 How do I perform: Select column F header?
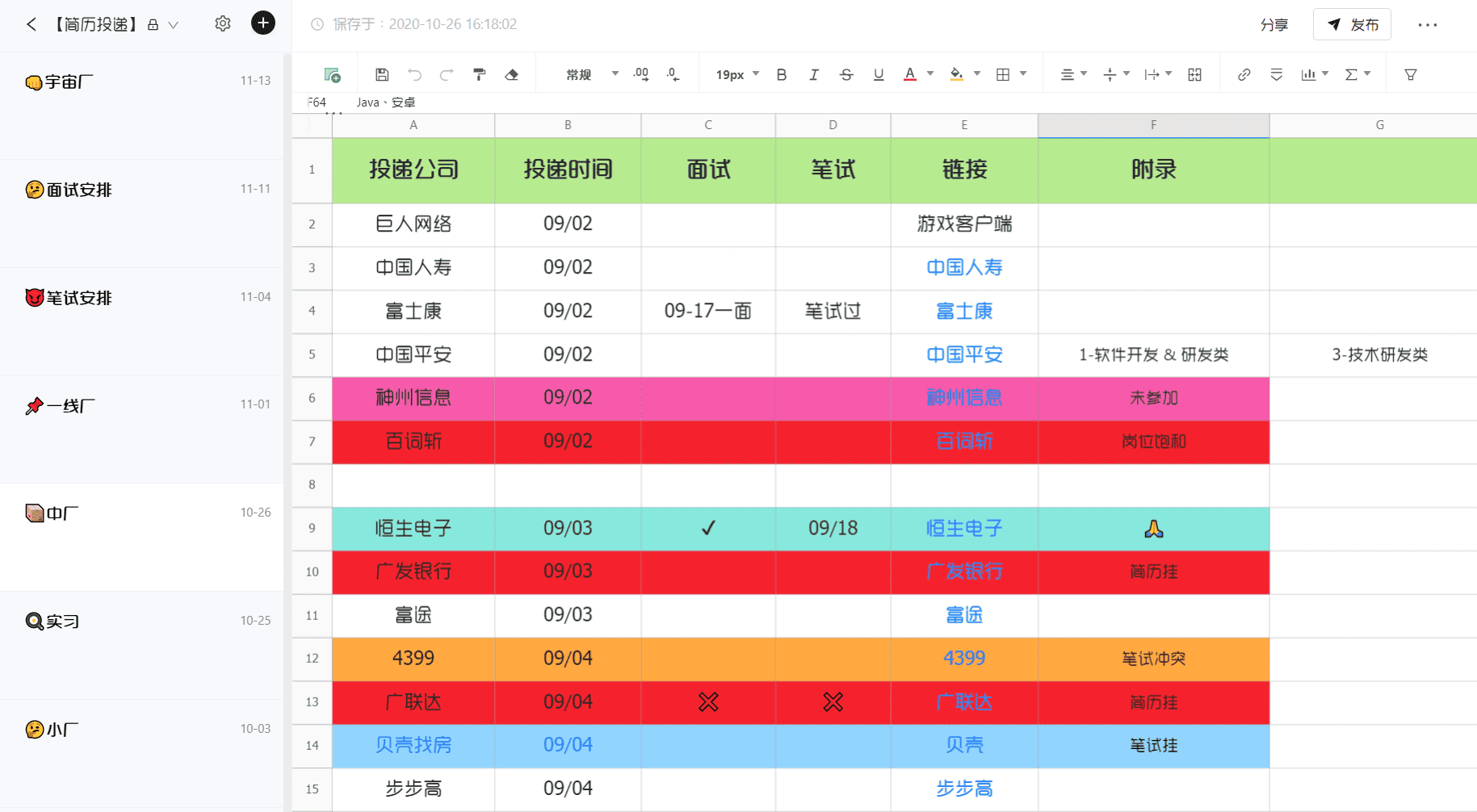[x=1152, y=124]
